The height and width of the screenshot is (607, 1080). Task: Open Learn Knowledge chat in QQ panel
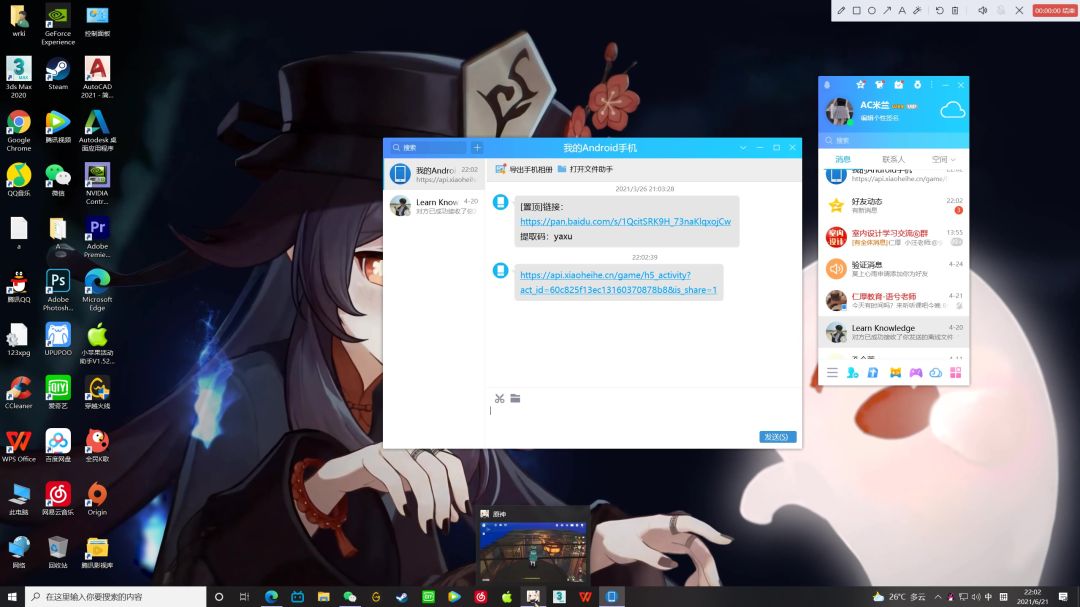(893, 332)
